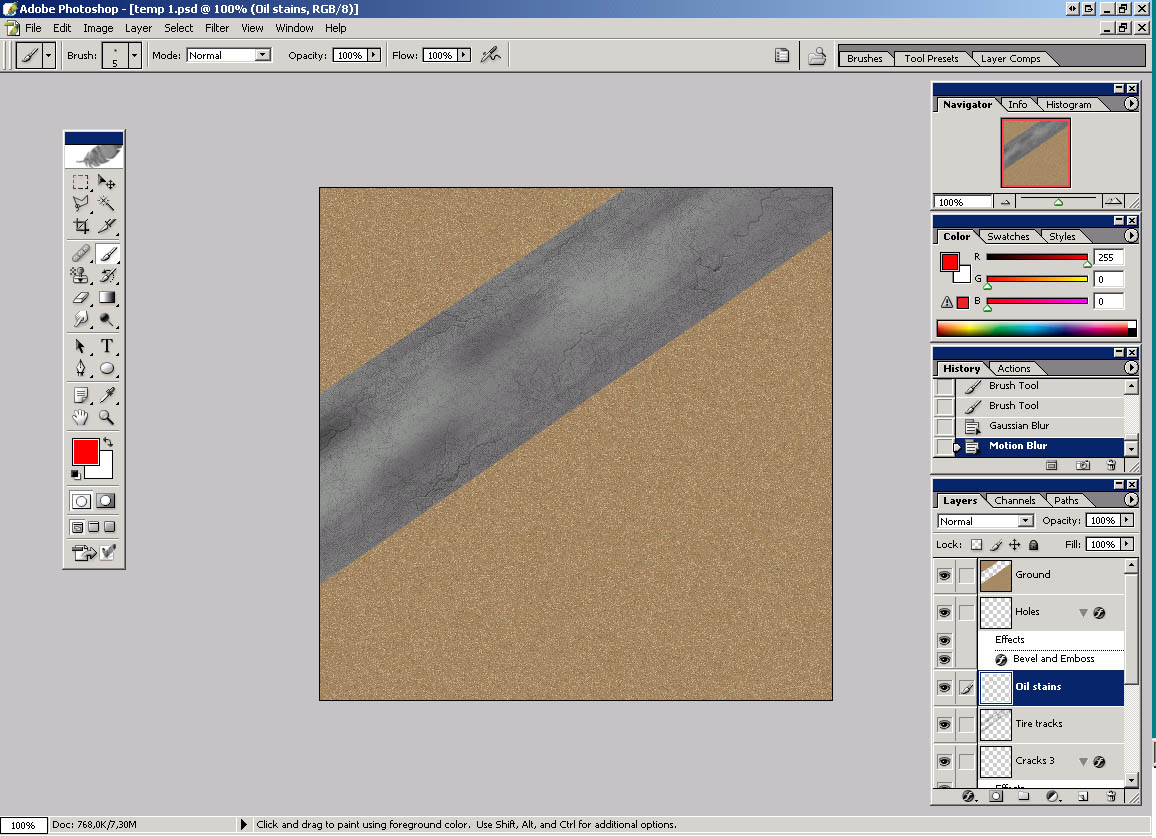Toggle visibility of Tire tracks layer
This screenshot has width=1156, height=838.
tap(943, 724)
